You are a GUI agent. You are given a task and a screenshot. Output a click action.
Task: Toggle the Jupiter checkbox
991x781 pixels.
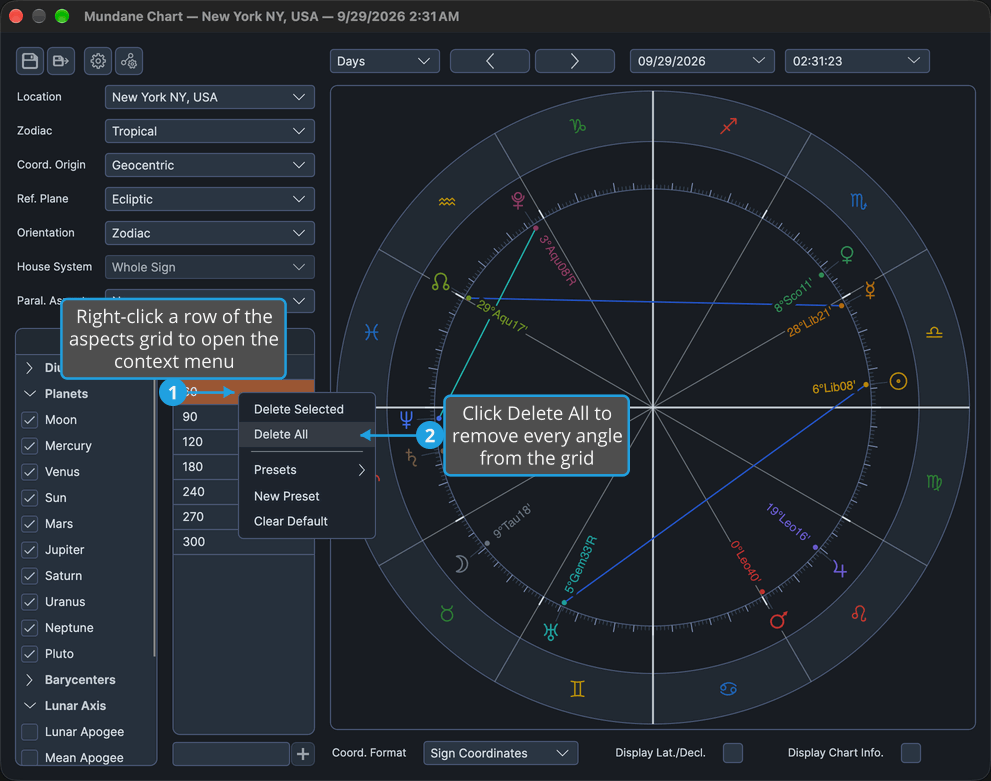30,550
